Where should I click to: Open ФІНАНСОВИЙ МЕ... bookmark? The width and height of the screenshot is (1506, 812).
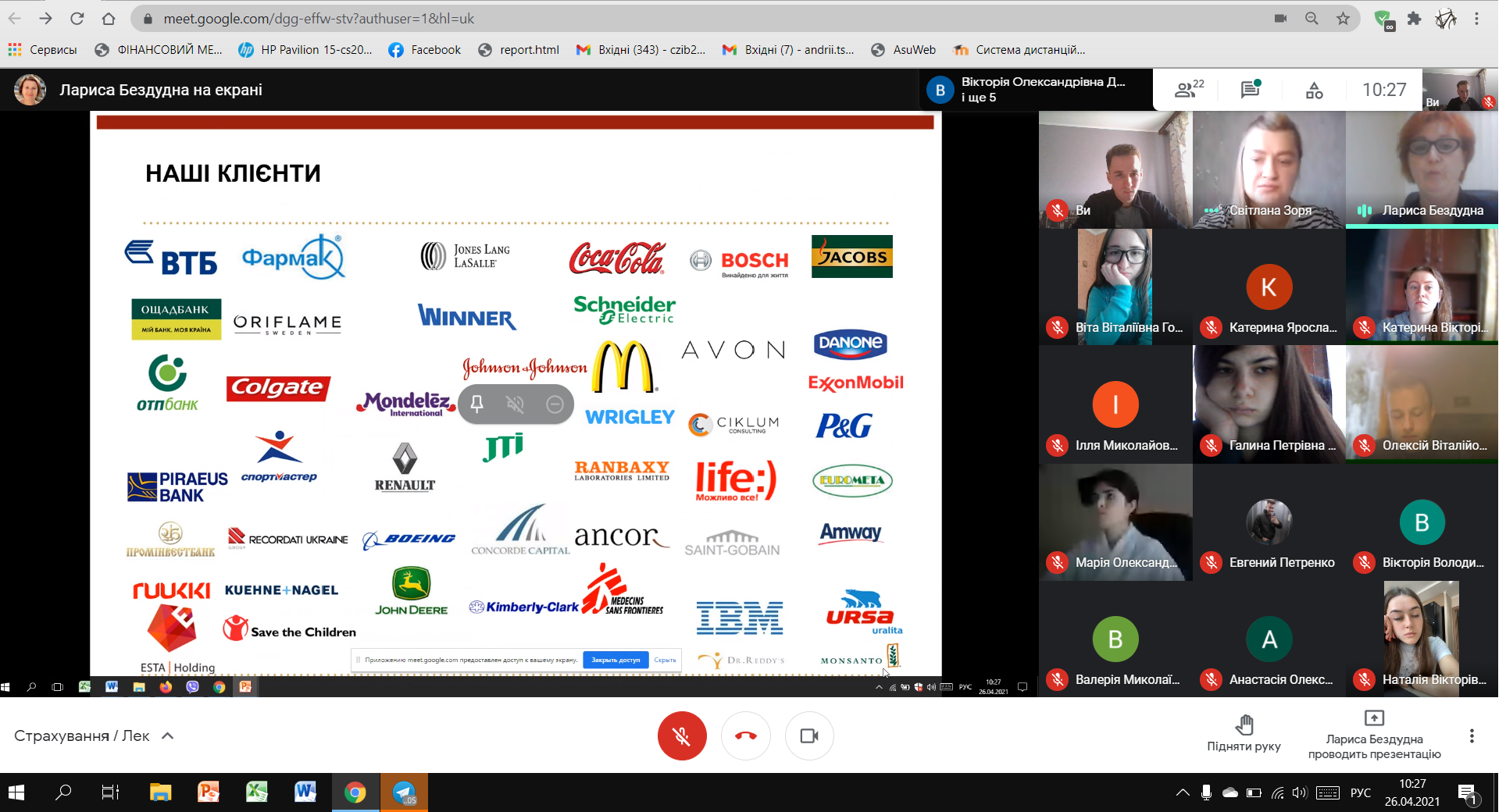[x=159, y=50]
